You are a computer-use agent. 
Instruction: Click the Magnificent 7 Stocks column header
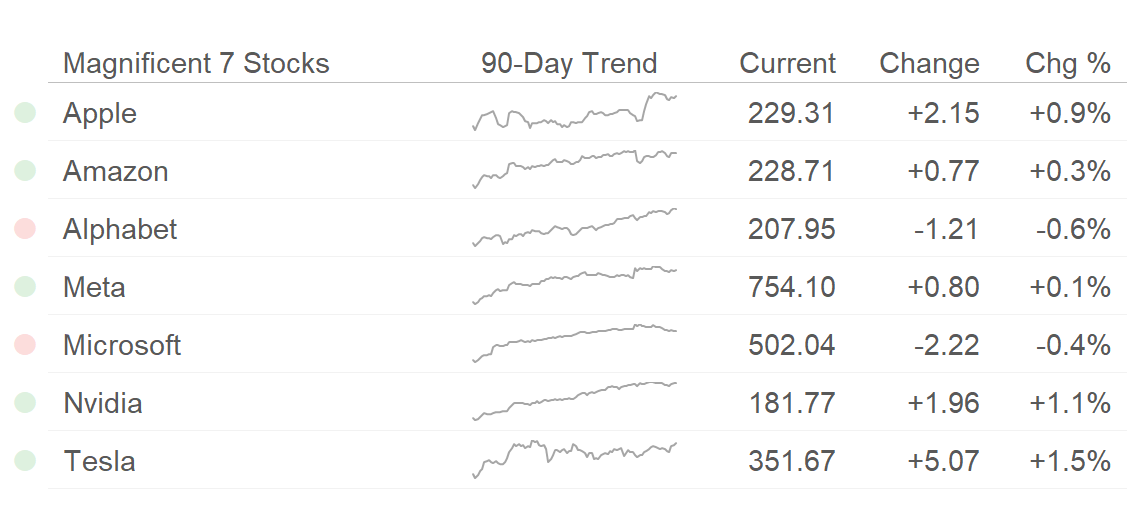point(196,64)
